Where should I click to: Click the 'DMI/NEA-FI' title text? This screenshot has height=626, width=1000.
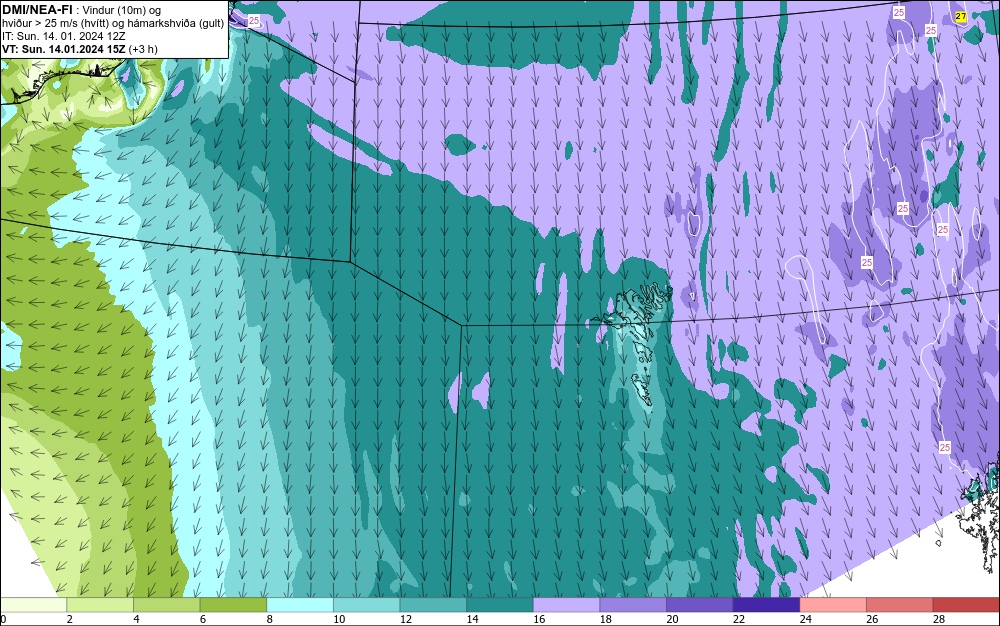click(x=37, y=10)
